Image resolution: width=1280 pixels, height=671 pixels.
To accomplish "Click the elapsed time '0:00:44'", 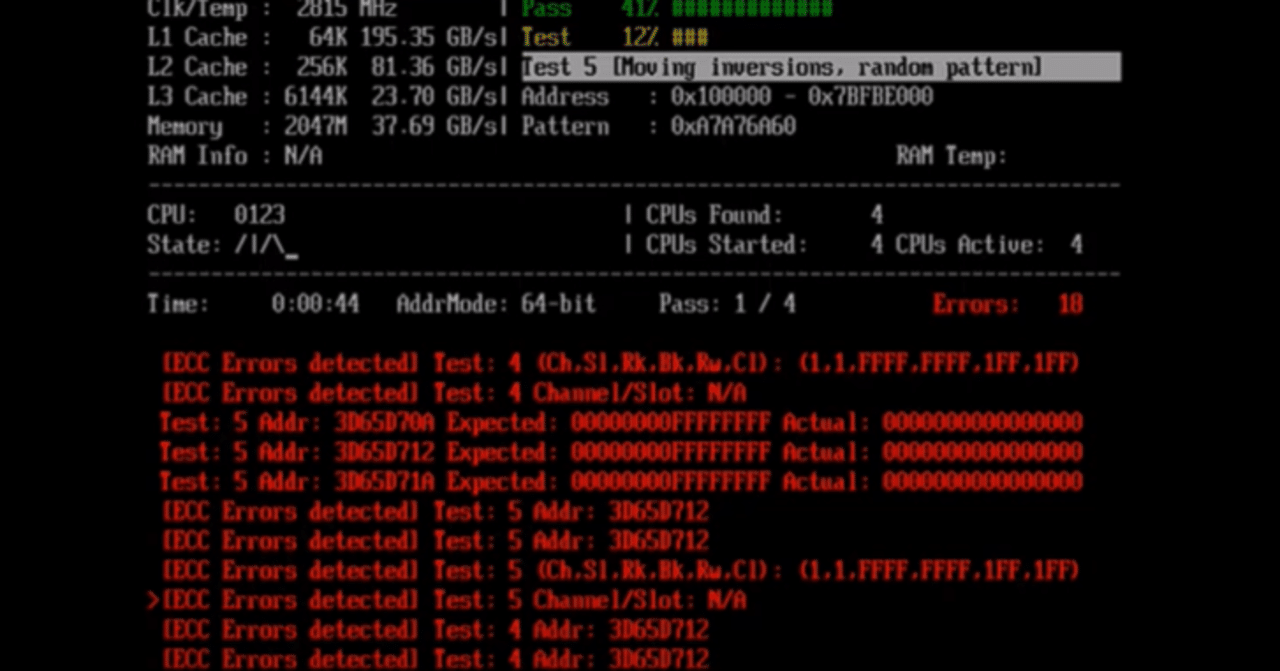I will pos(316,304).
